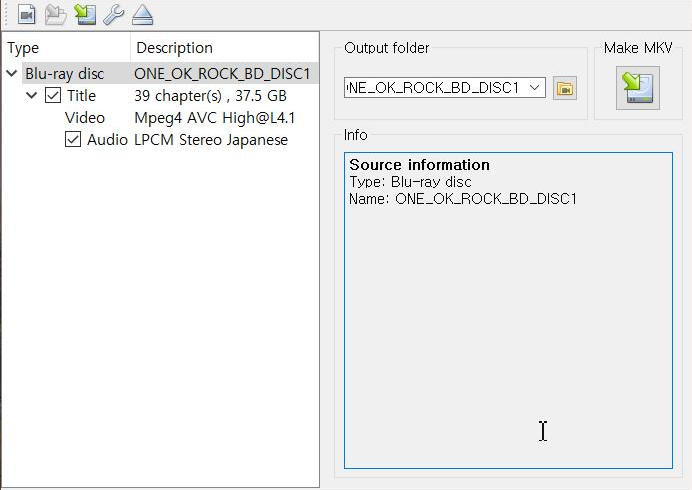Image resolution: width=692 pixels, height=490 pixels.
Task: Click the save selected titles toolbar icon
Action: pos(85,15)
